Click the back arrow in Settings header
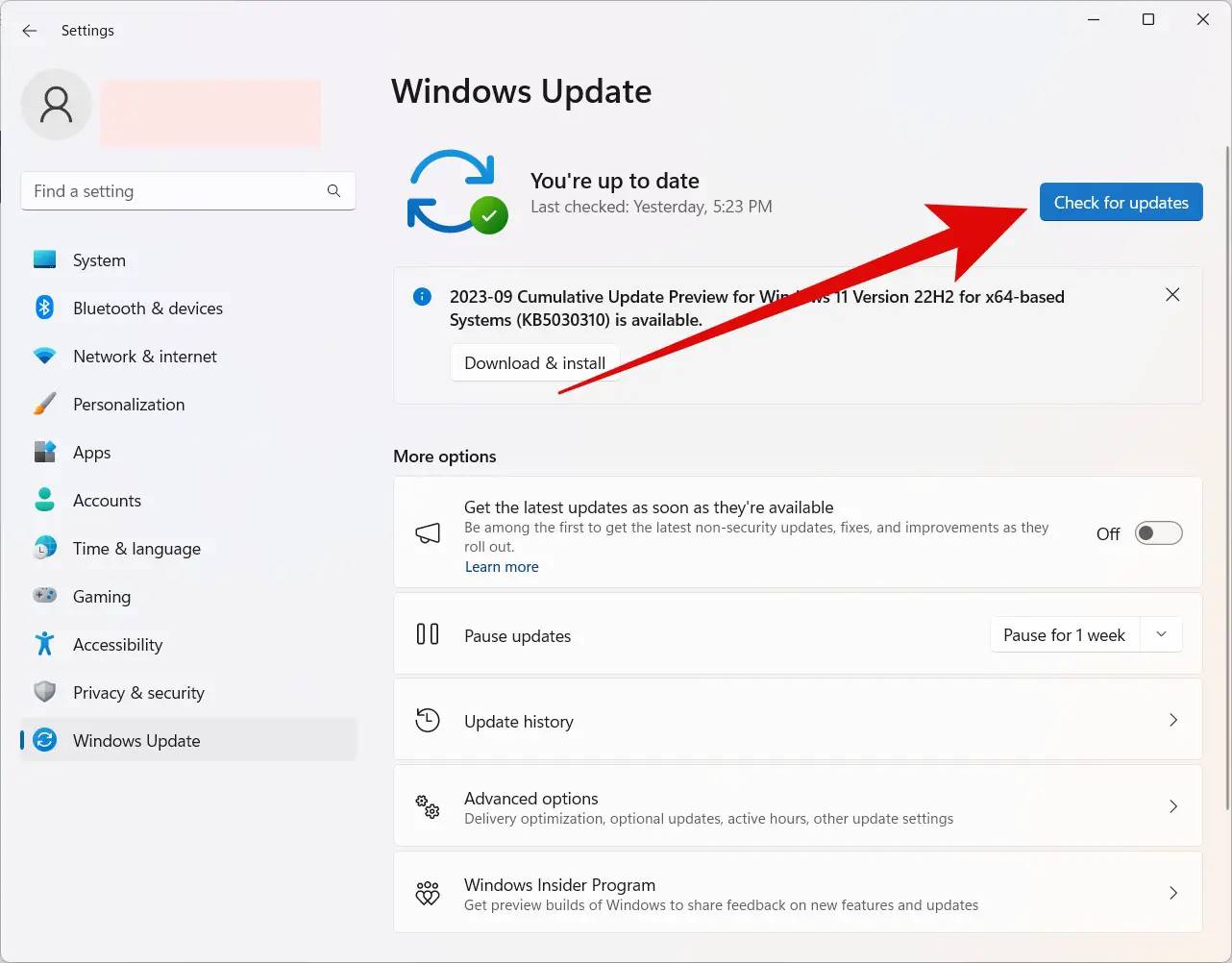 click(x=30, y=31)
